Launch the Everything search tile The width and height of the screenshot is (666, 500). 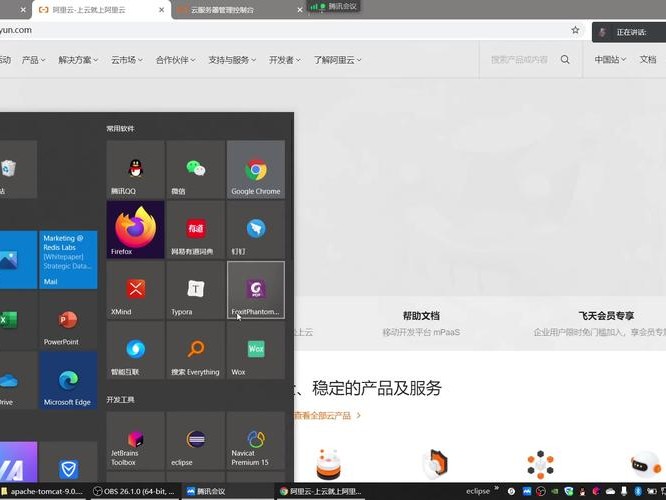pos(196,350)
